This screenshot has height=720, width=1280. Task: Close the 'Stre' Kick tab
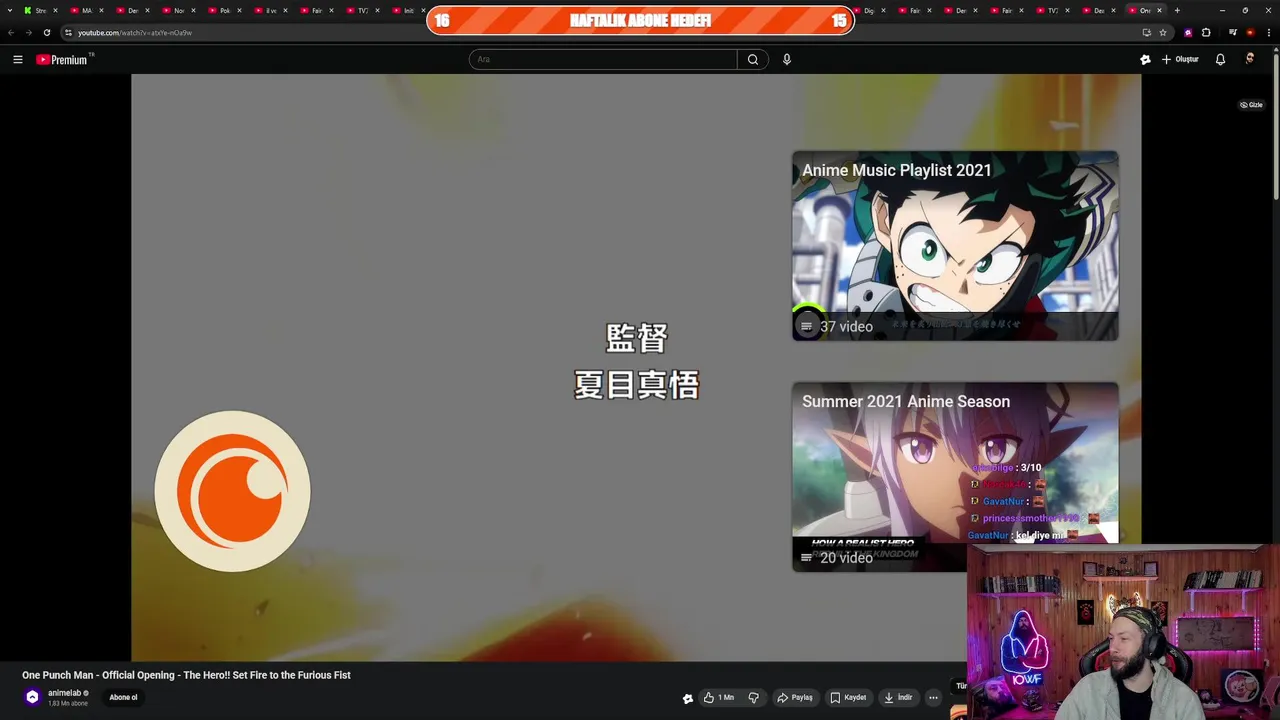pos(55,10)
